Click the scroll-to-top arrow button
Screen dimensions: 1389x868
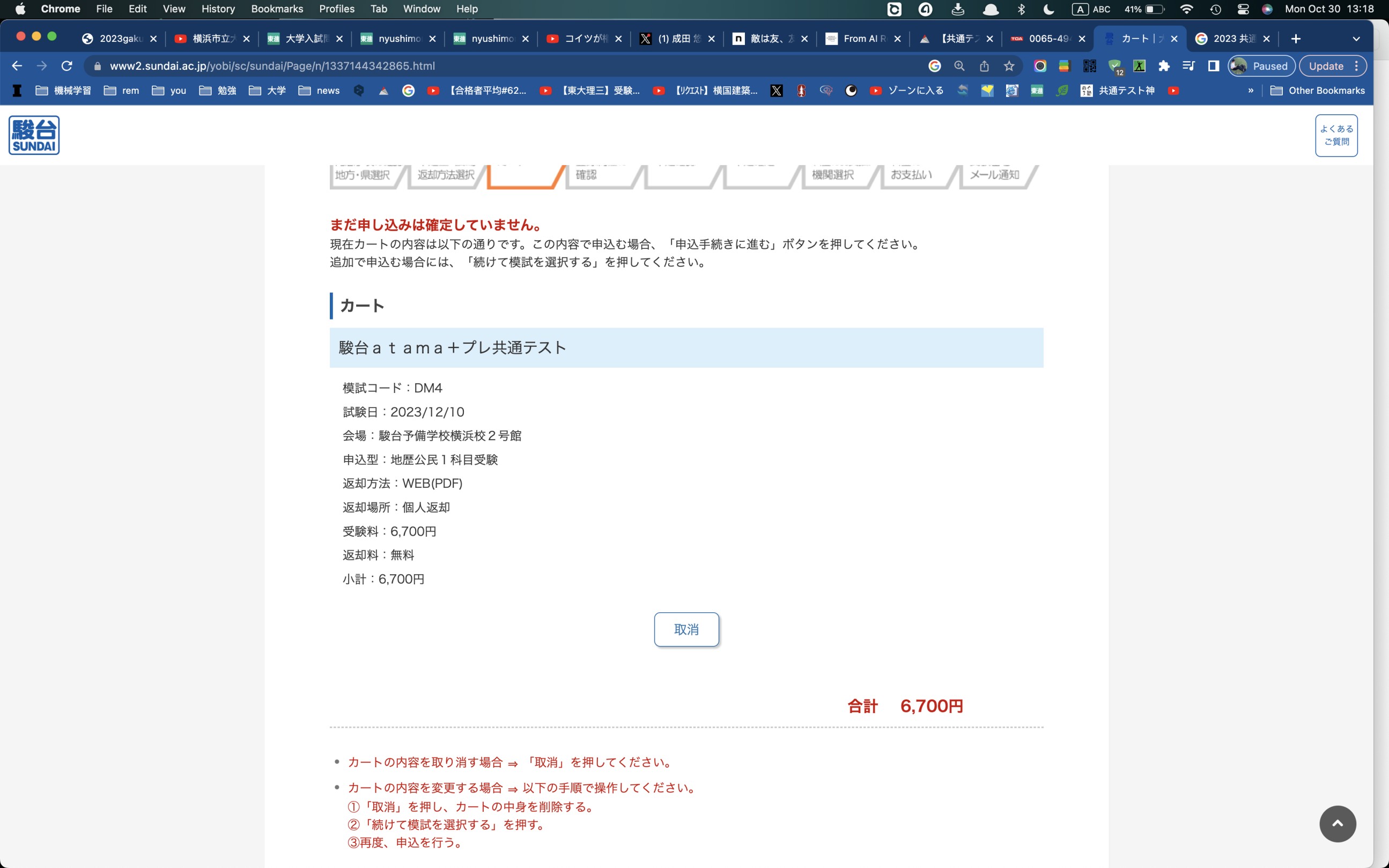click(x=1338, y=823)
